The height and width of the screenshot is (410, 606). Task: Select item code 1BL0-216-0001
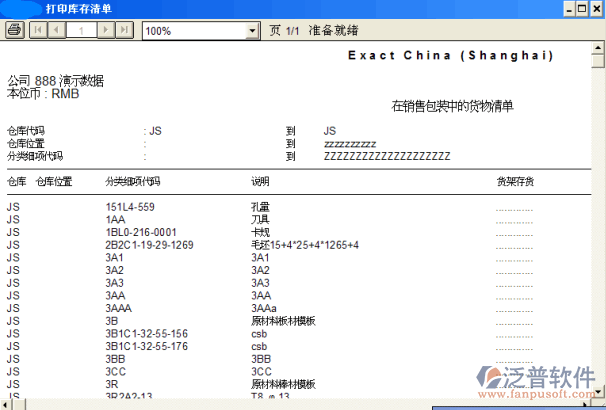(x=141, y=233)
